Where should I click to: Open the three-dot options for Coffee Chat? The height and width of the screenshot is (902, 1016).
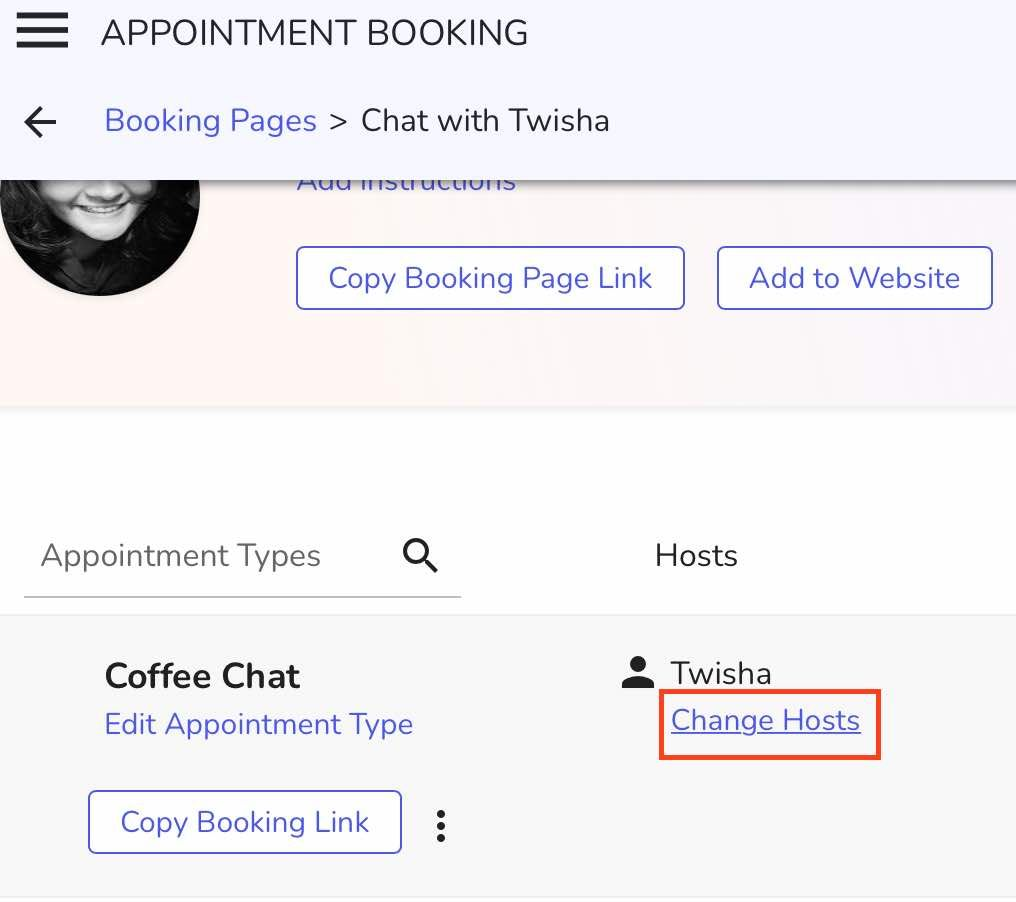pyautogui.click(x=440, y=825)
